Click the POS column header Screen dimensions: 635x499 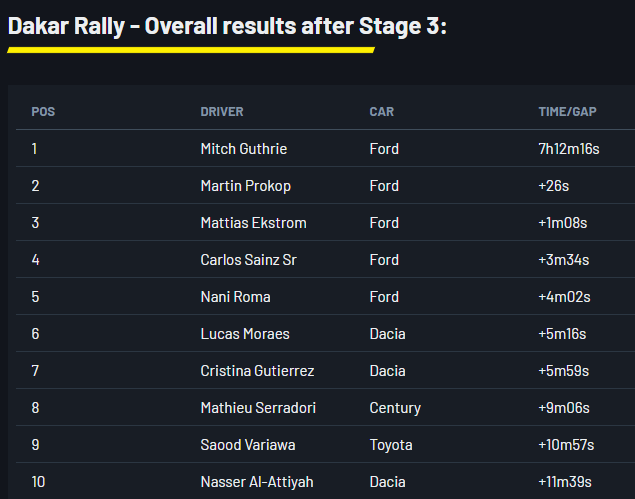(x=43, y=112)
